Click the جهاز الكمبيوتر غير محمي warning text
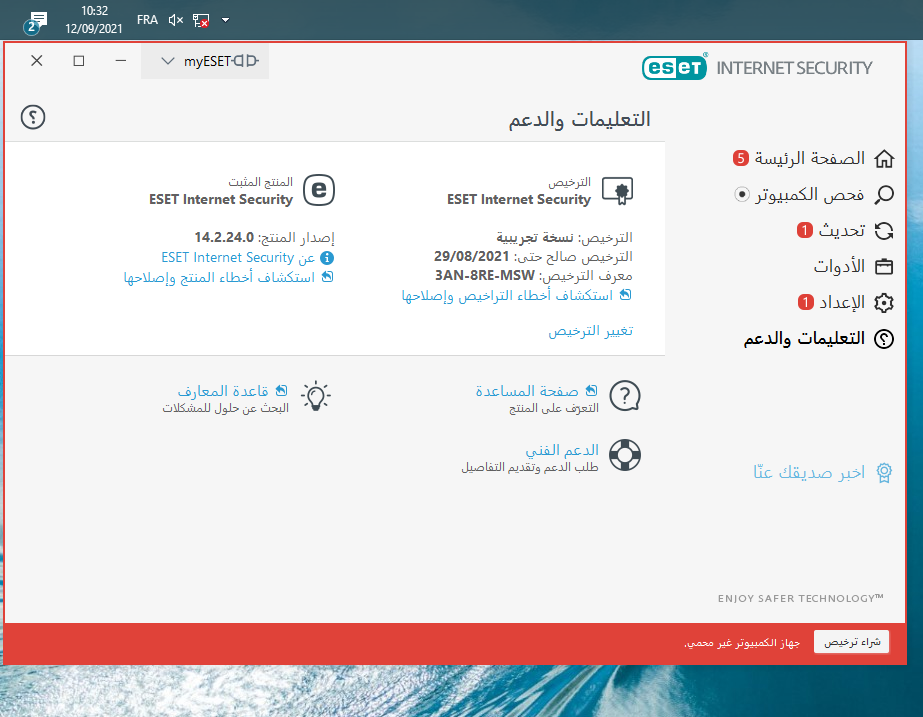923x717 pixels. point(742,642)
